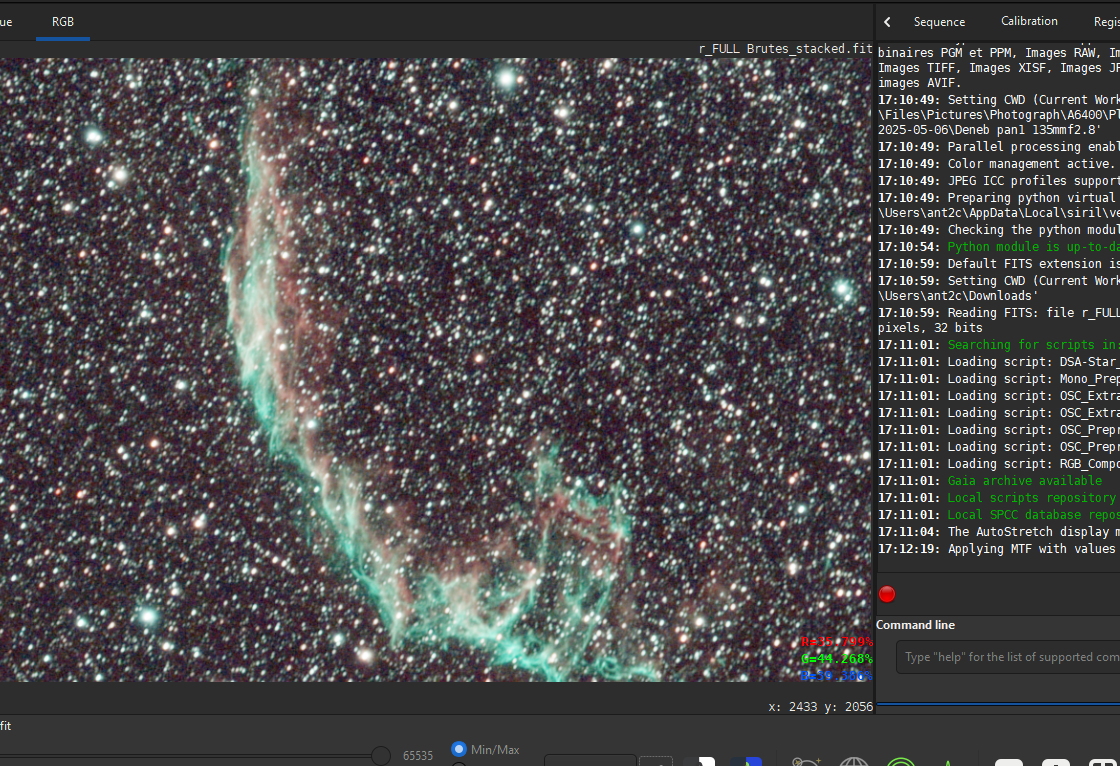1120x766 pixels.
Task: Click the 'Searching for scripts in' log line
Action: tap(999, 344)
